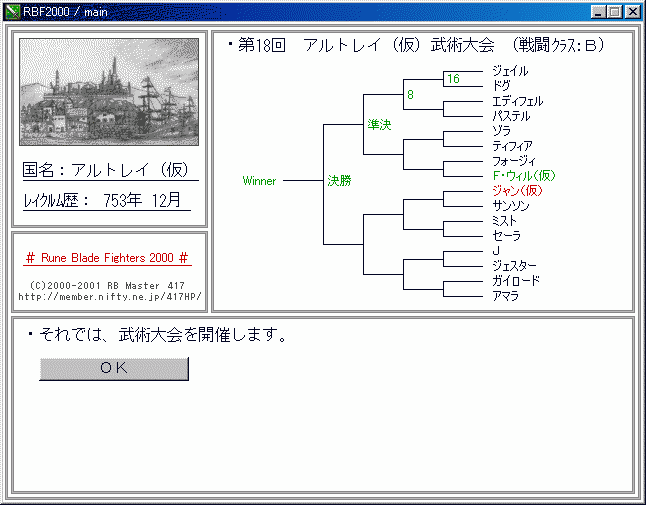Click the city illustration thumbnail
The height and width of the screenshot is (505, 646).
pyautogui.click(x=109, y=92)
